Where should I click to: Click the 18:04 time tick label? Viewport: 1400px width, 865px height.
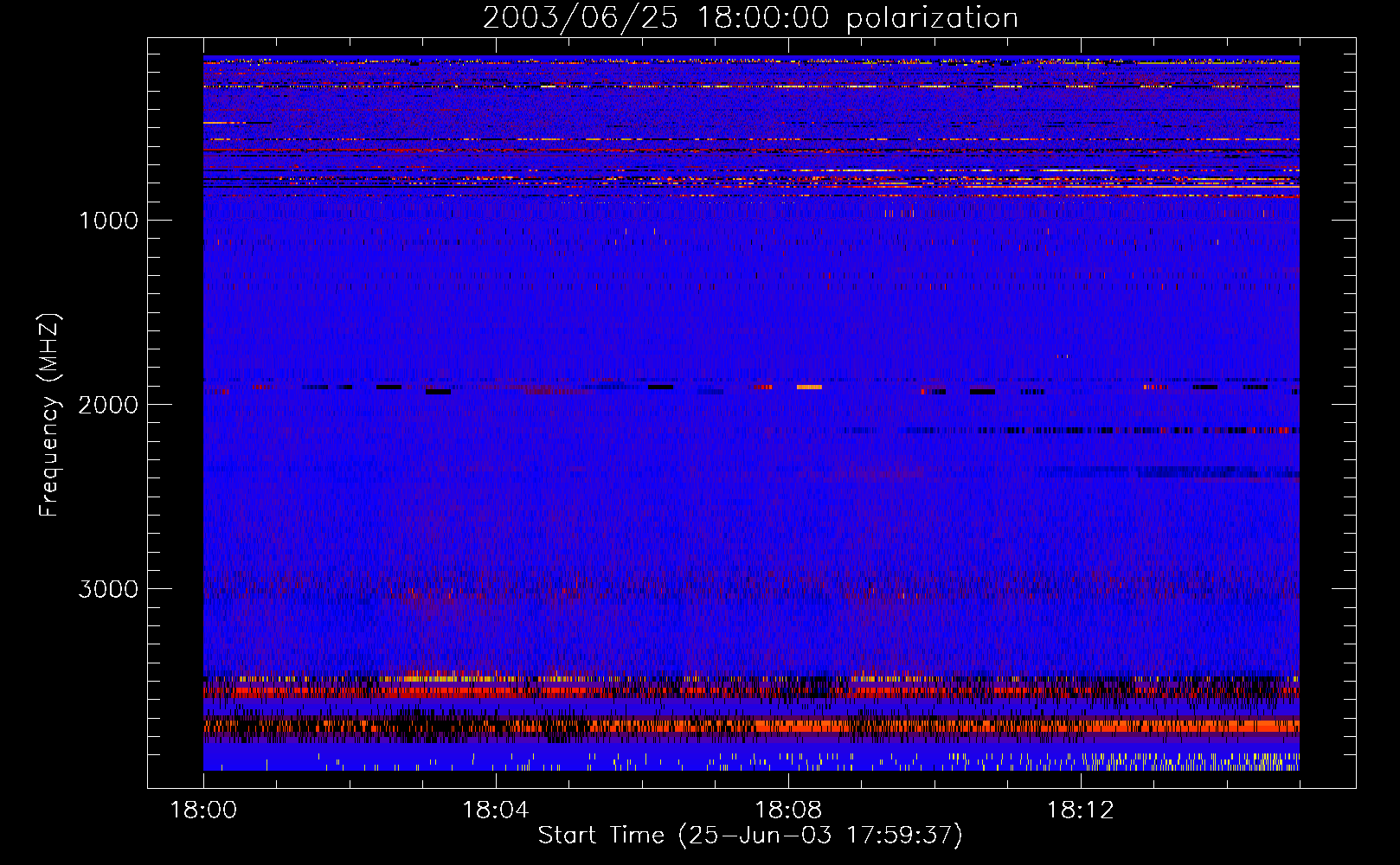496,811
